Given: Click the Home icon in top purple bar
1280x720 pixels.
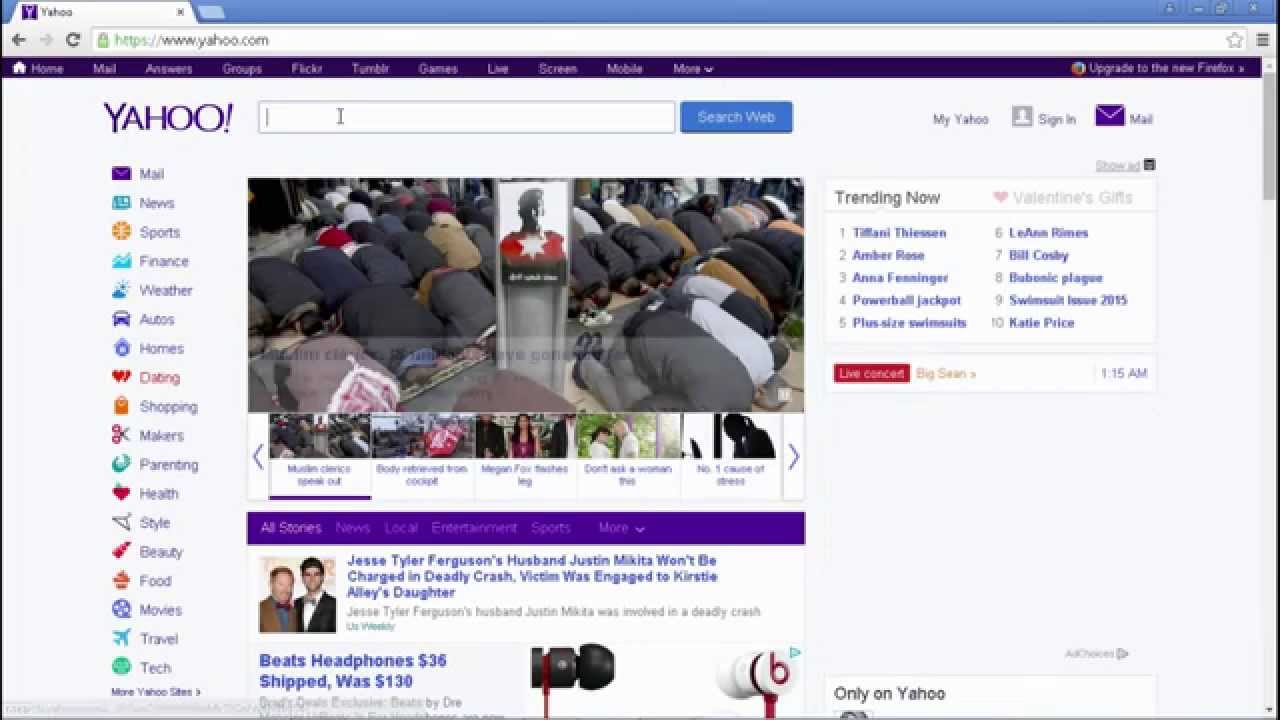Looking at the screenshot, I should pyautogui.click(x=19, y=68).
